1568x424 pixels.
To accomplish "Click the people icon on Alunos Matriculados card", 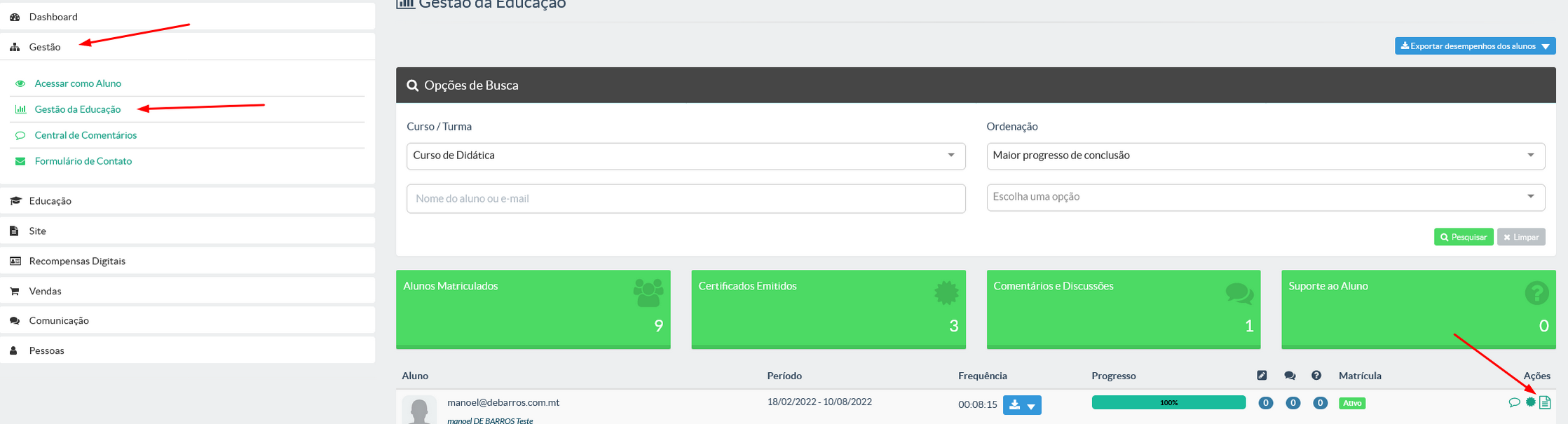I will click(648, 292).
